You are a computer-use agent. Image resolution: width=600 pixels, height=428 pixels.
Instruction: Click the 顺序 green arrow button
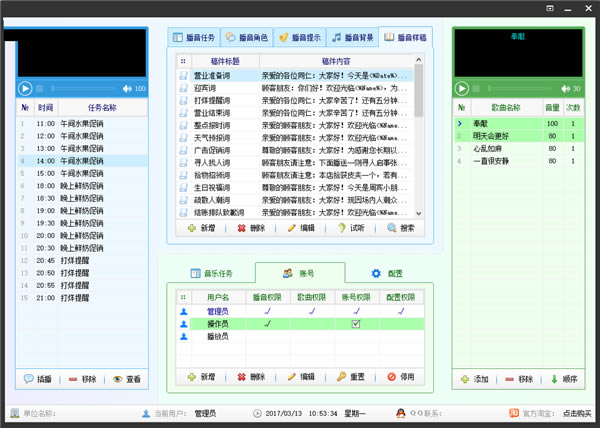[x=564, y=379]
